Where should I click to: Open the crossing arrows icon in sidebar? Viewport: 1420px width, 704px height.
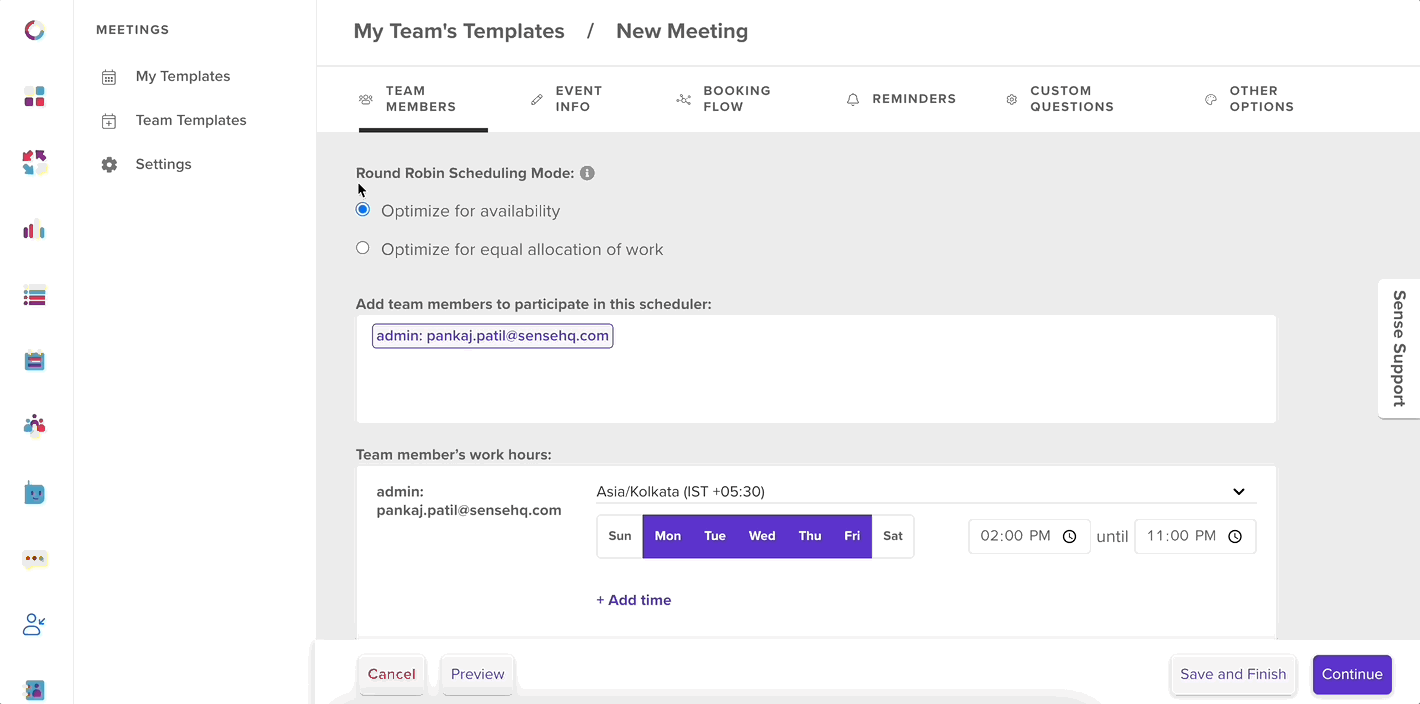(x=34, y=162)
